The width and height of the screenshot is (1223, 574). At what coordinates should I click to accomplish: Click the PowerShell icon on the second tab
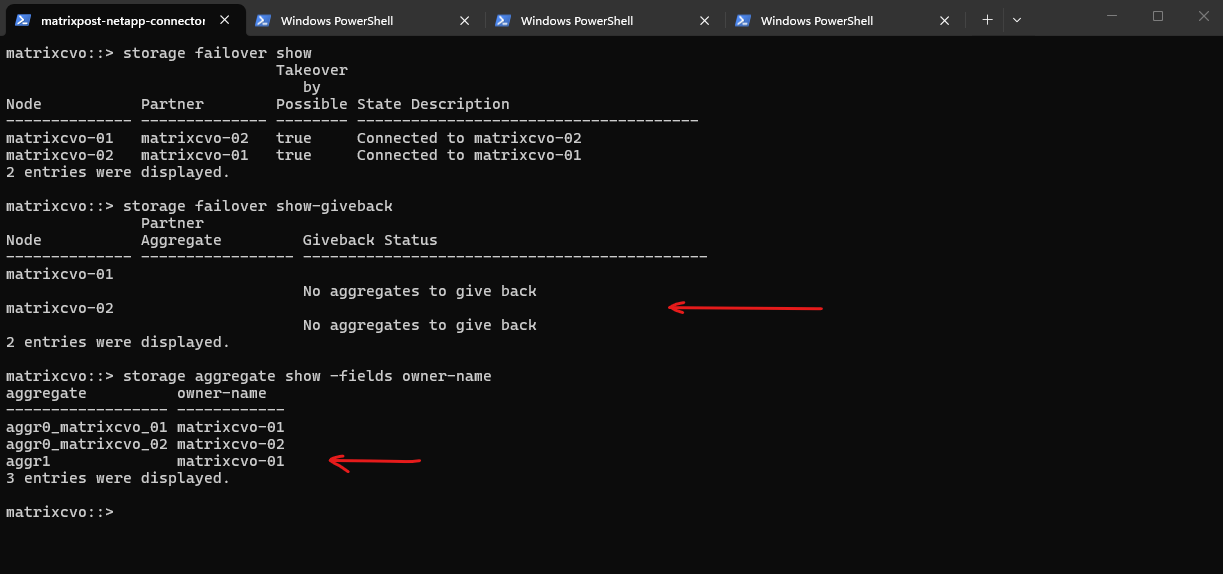point(263,20)
